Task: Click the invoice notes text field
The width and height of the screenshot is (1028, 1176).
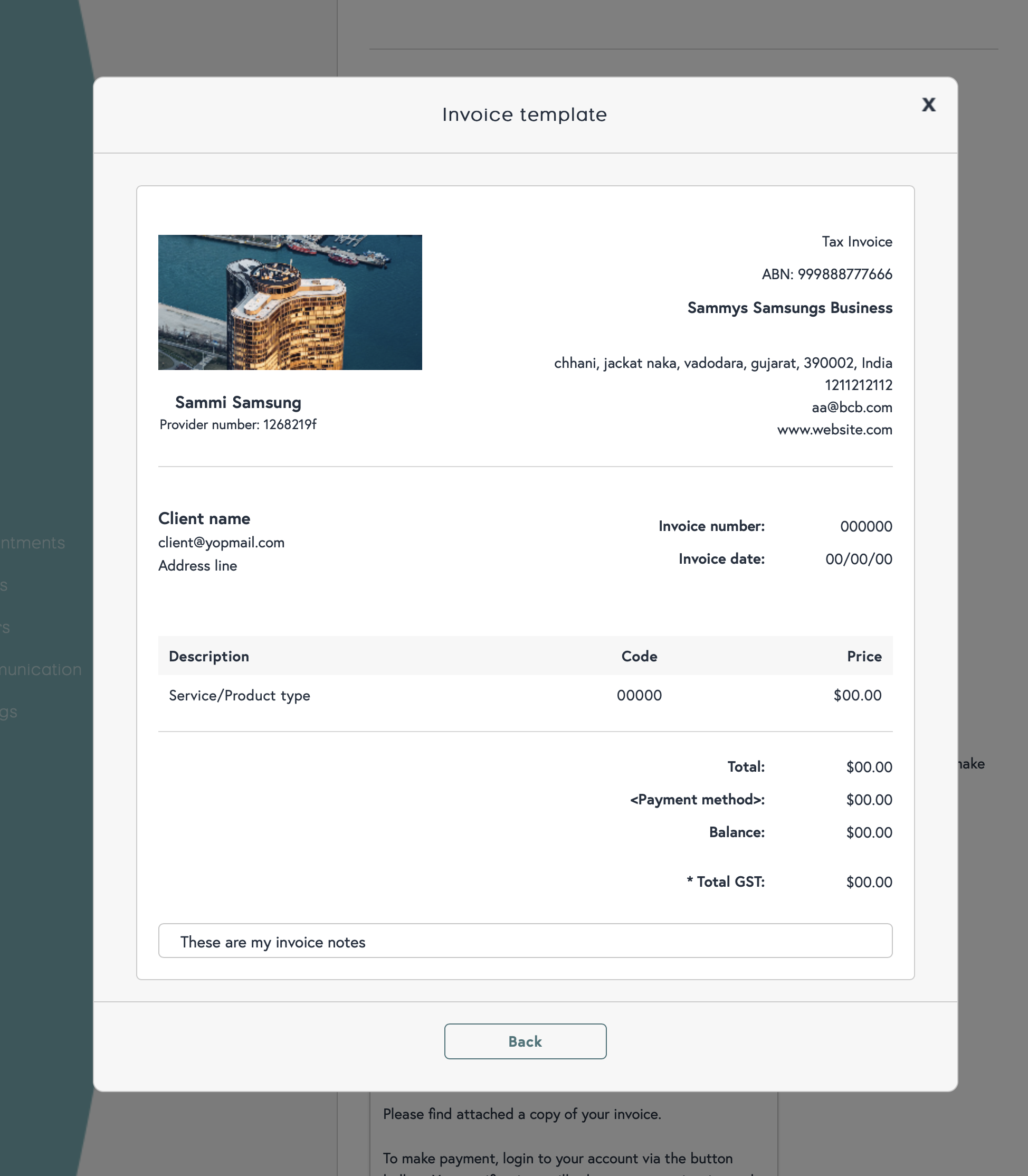Action: pos(525,941)
